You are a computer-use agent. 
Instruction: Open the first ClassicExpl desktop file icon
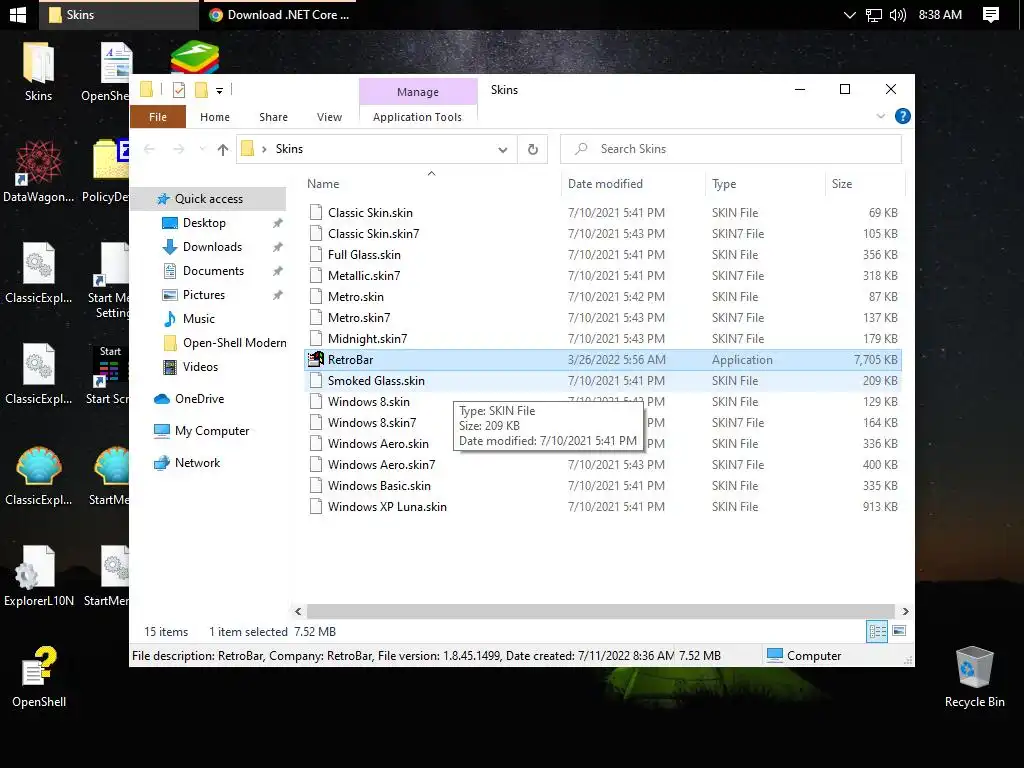[x=39, y=273]
